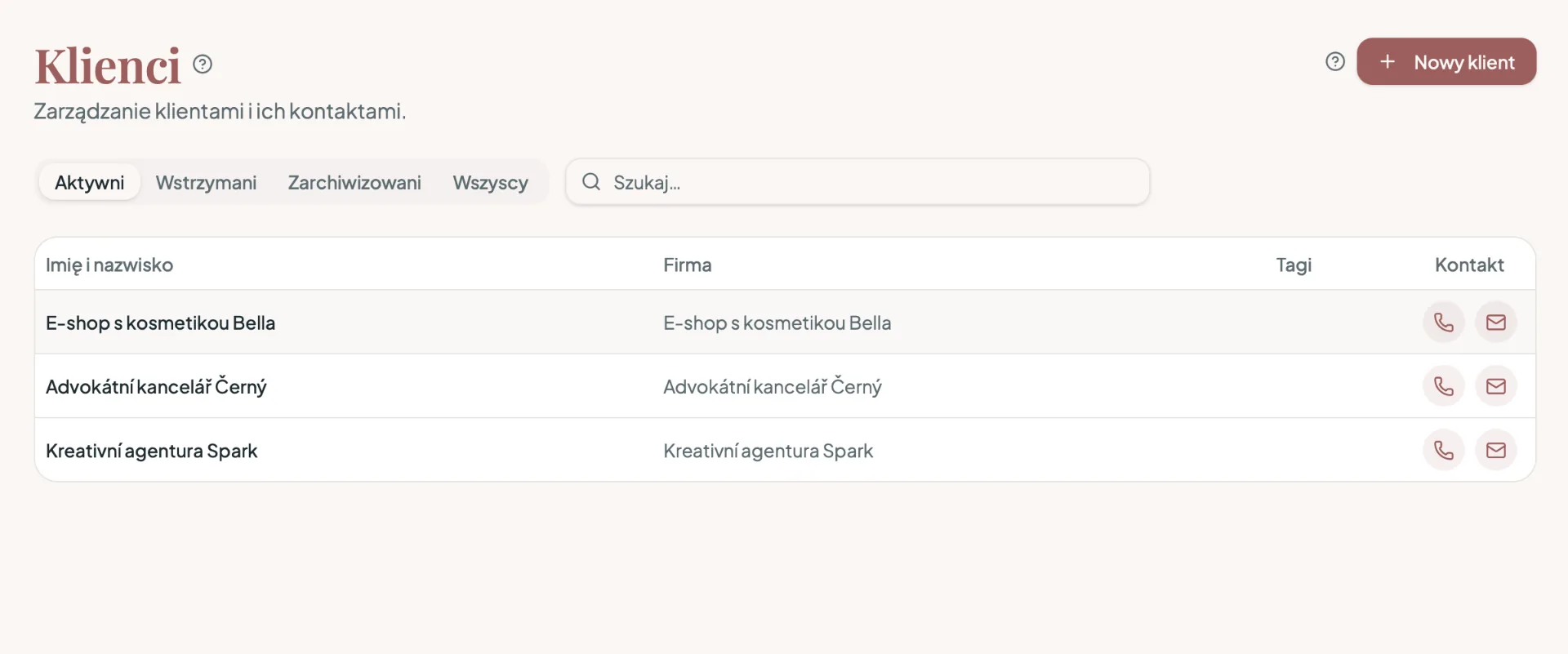Image resolution: width=1568 pixels, height=654 pixels.
Task: Focus the Szukaj search field
Action: (x=857, y=182)
